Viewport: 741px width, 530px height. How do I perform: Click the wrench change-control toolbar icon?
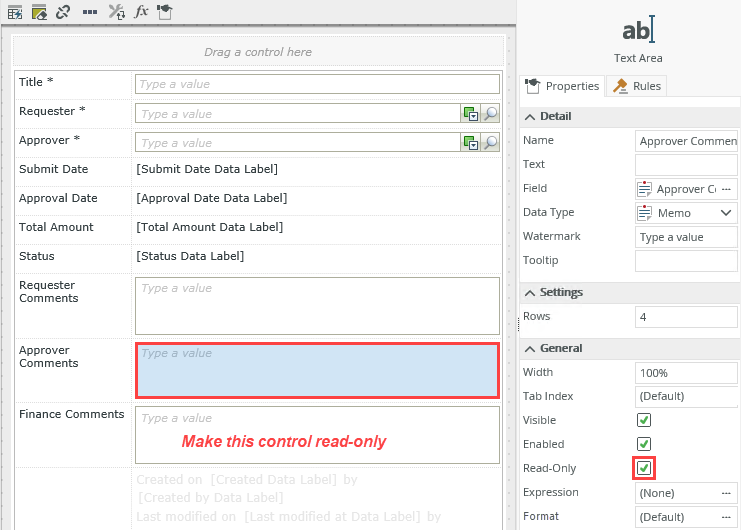(x=116, y=12)
